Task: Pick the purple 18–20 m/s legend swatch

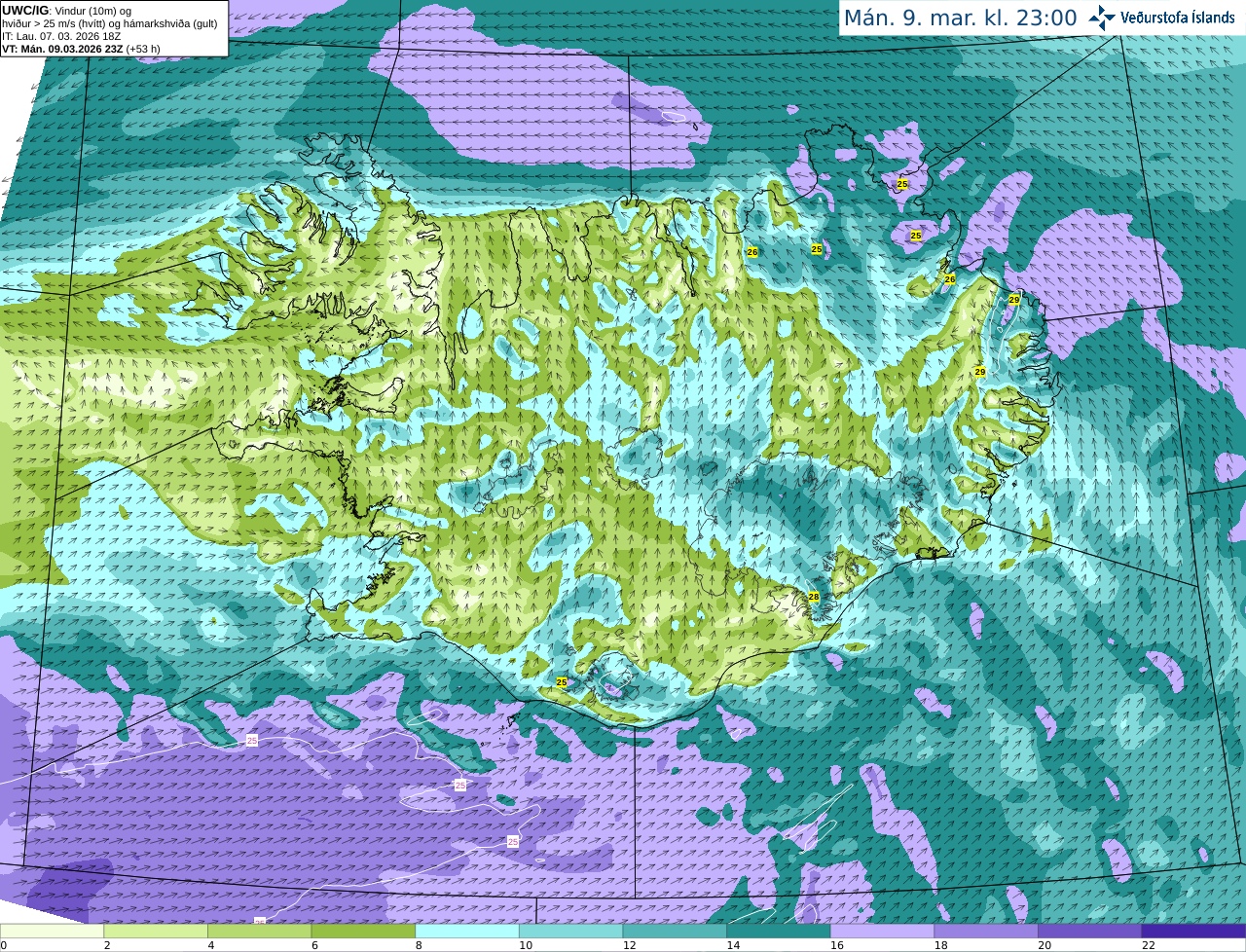Action: pyautogui.click(x=986, y=931)
